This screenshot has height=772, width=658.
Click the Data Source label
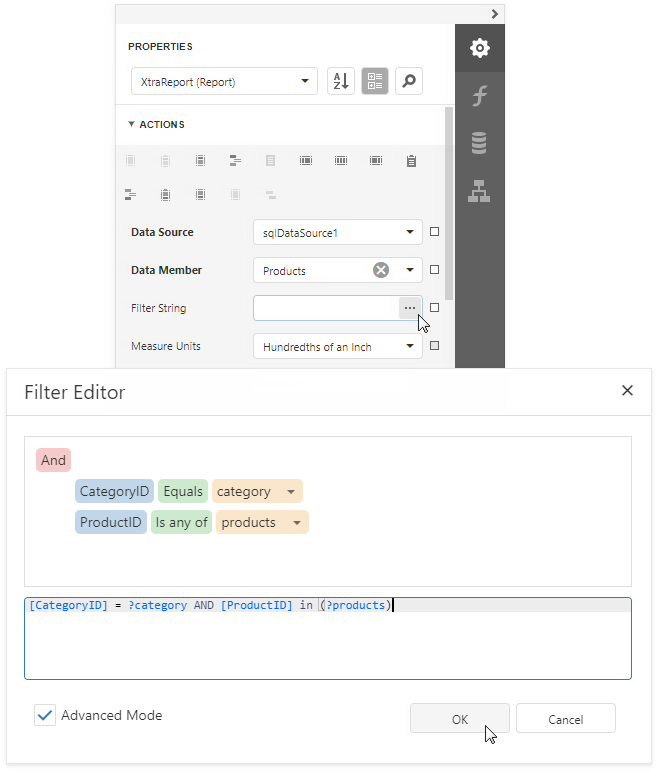point(162,232)
